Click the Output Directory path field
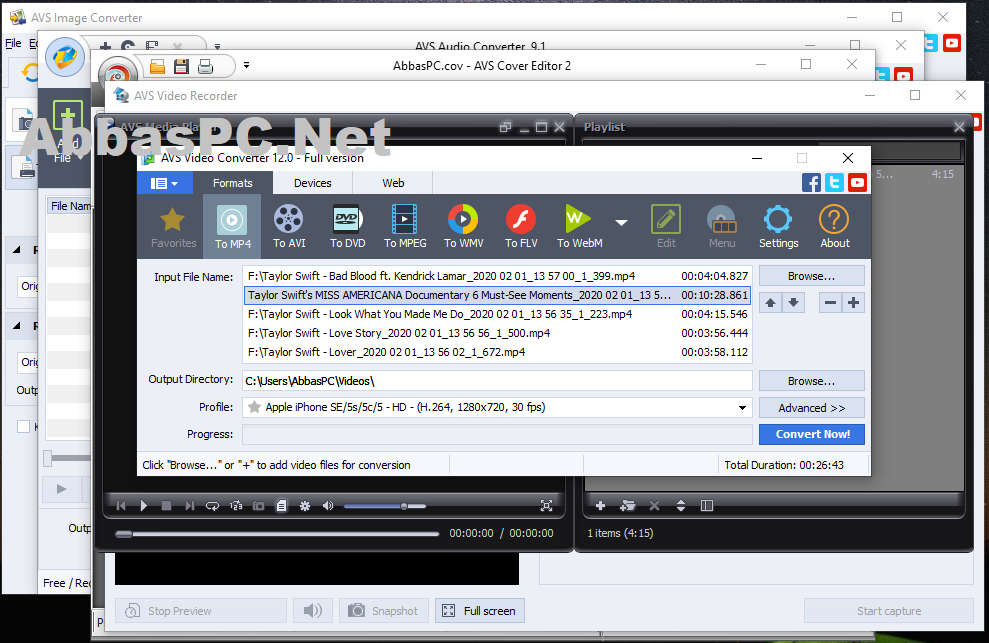The image size is (989, 643). (x=497, y=381)
